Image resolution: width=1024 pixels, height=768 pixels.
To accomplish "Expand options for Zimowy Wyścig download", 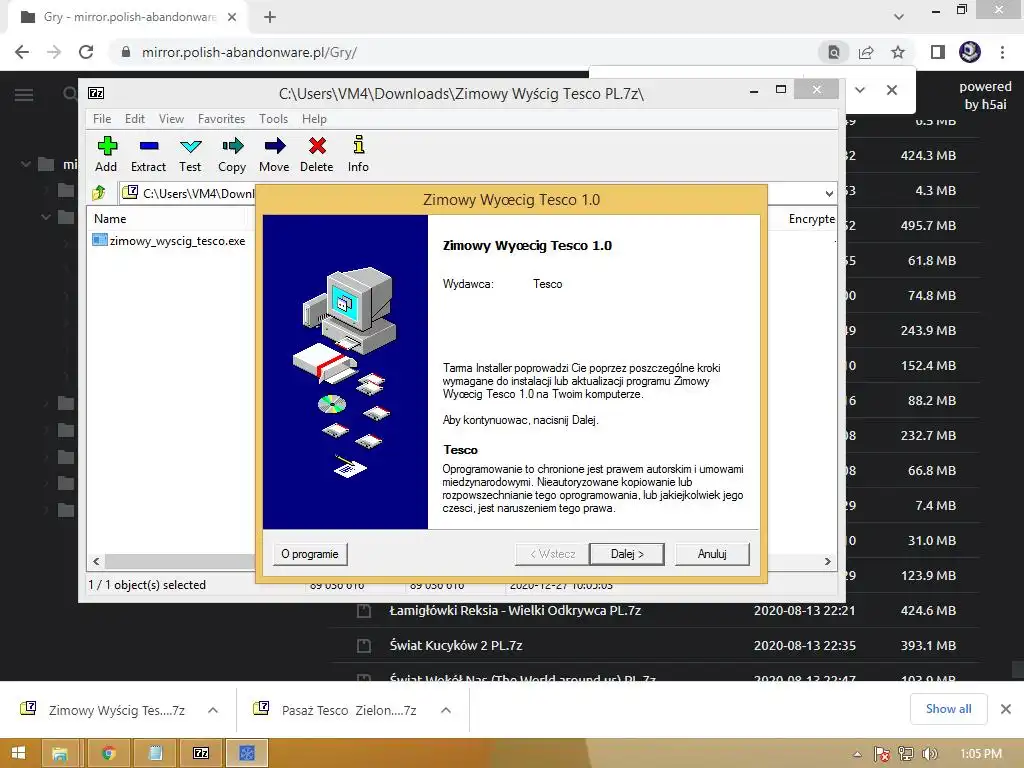I will pos(213,710).
